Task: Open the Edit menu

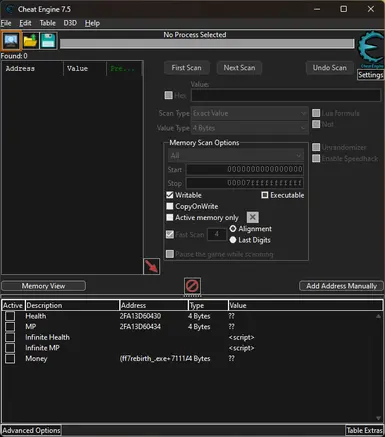Action: click(x=25, y=23)
